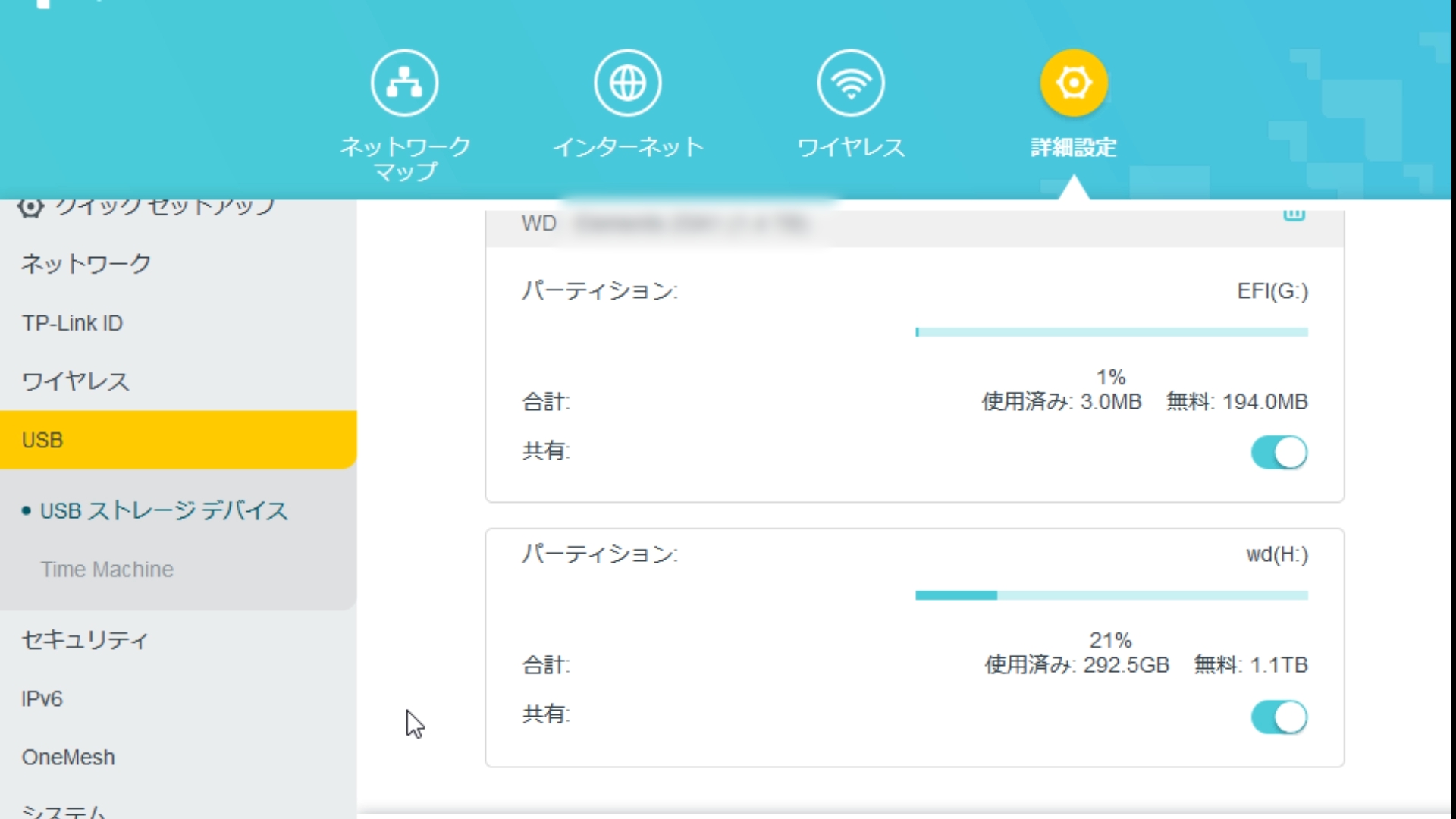Click the Internet globe icon
The image size is (1456, 819).
627,83
